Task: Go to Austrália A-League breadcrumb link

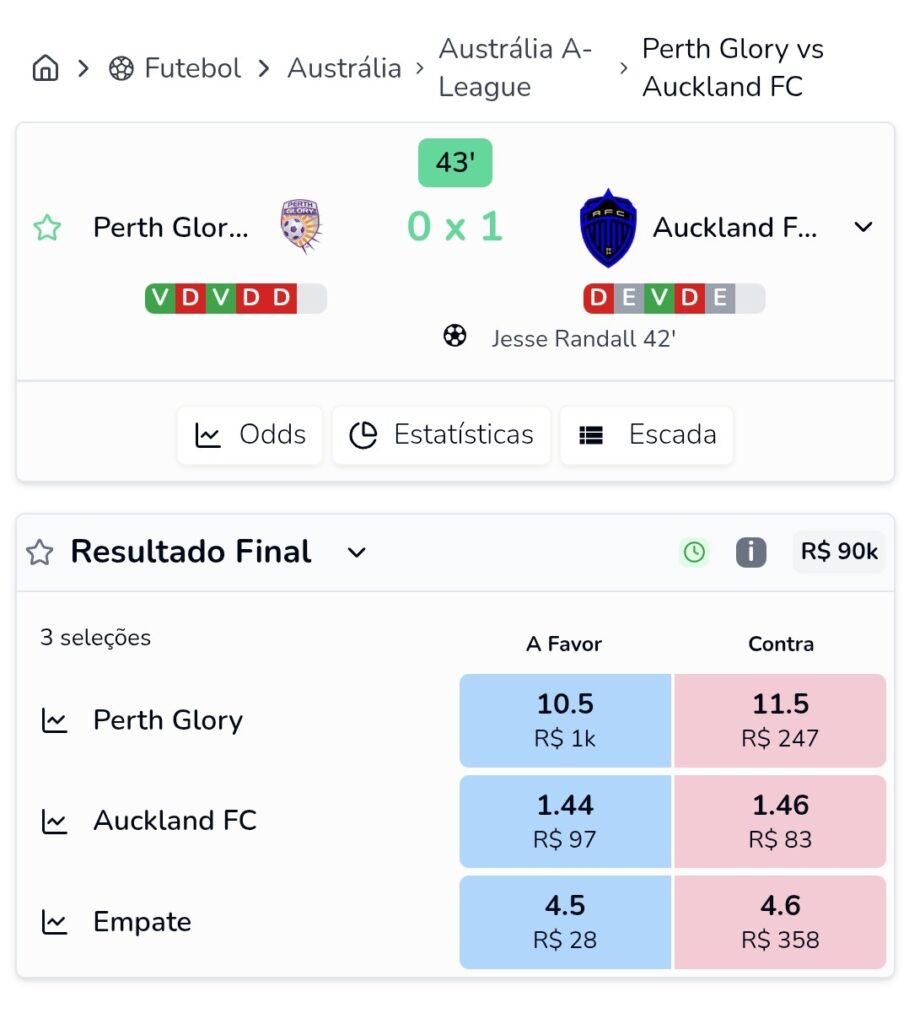Action: [515, 68]
